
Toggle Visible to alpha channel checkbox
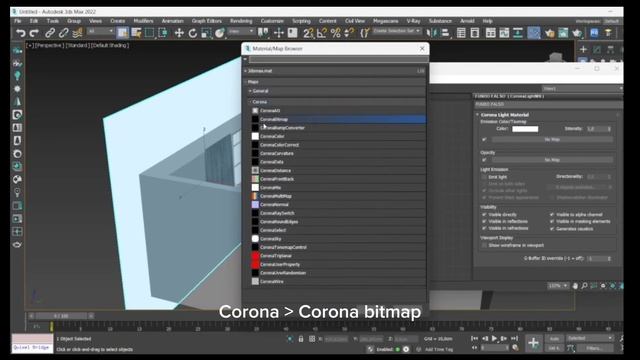point(552,215)
